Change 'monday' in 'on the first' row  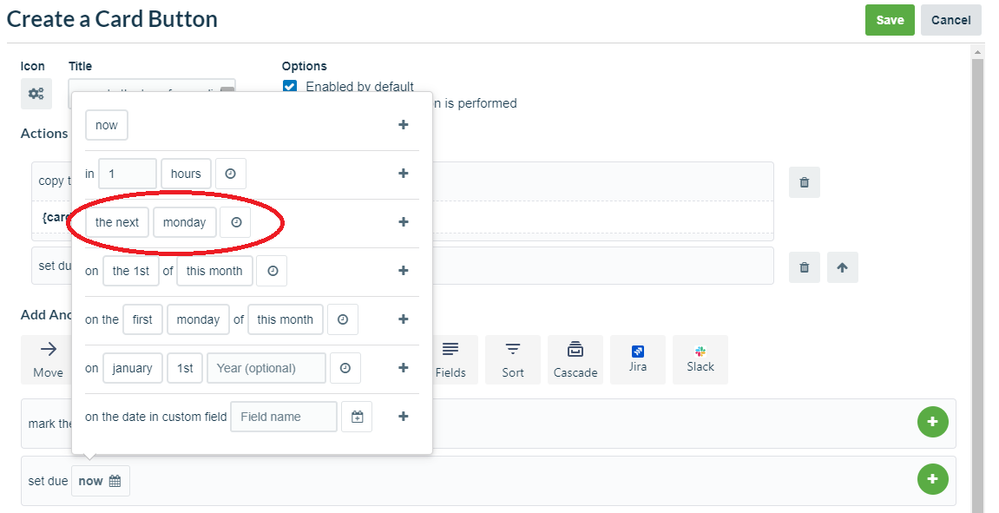click(198, 319)
